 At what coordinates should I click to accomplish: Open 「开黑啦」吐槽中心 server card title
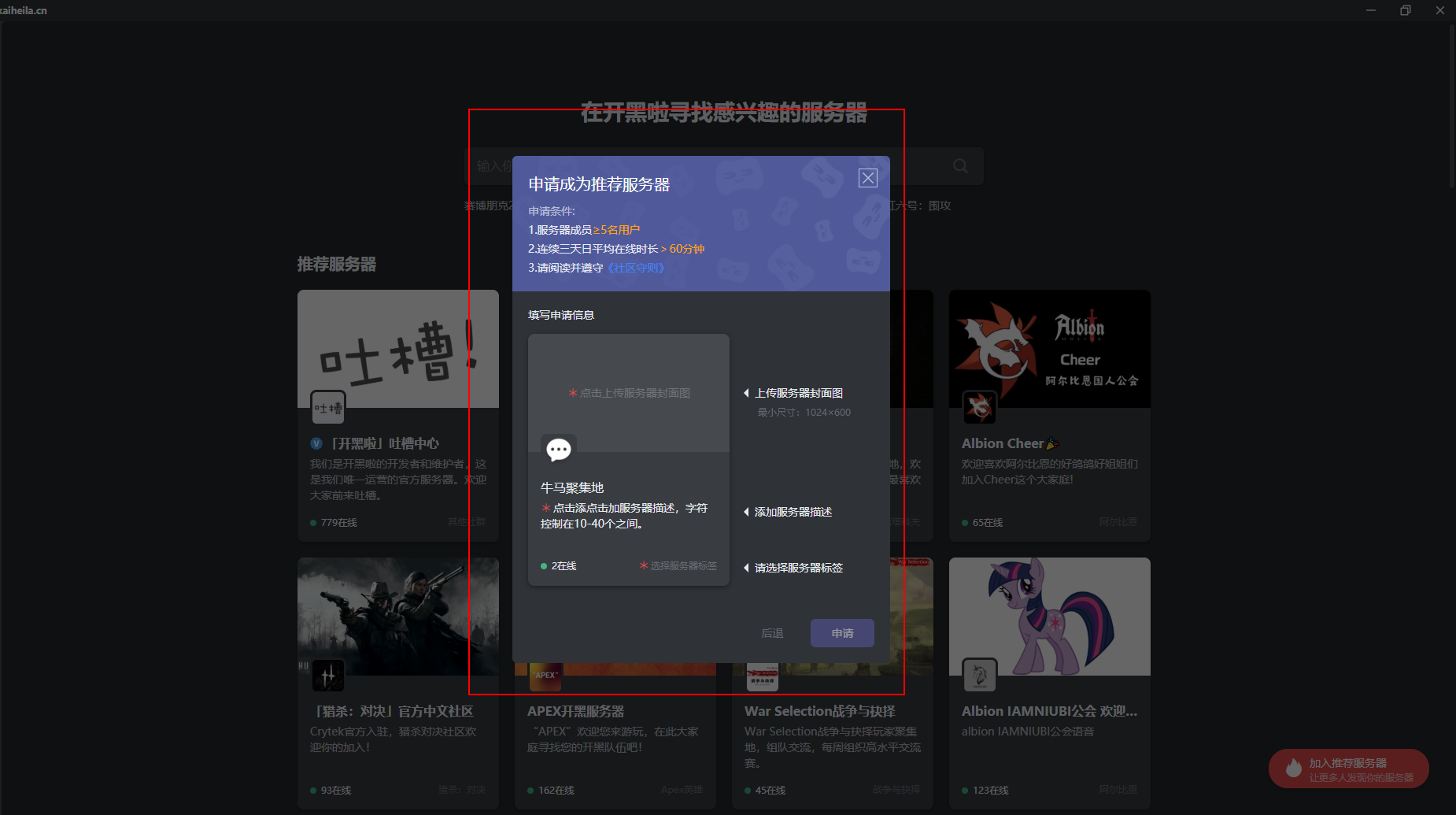pyautogui.click(x=382, y=443)
